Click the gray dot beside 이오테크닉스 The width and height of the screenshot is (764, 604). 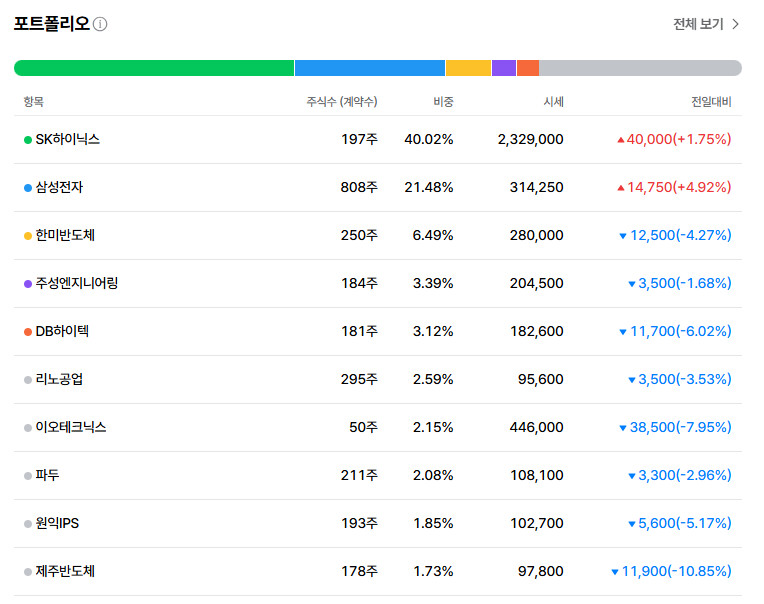click(28, 428)
